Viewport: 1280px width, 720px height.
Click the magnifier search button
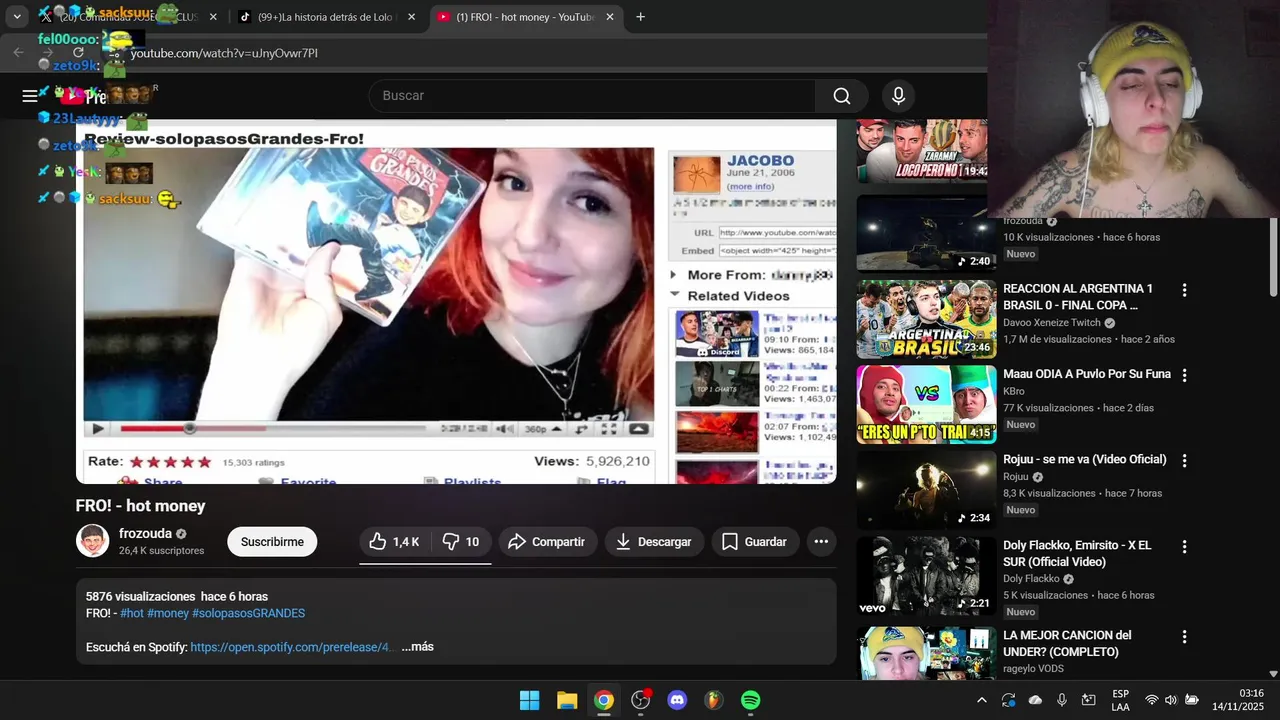click(x=842, y=96)
